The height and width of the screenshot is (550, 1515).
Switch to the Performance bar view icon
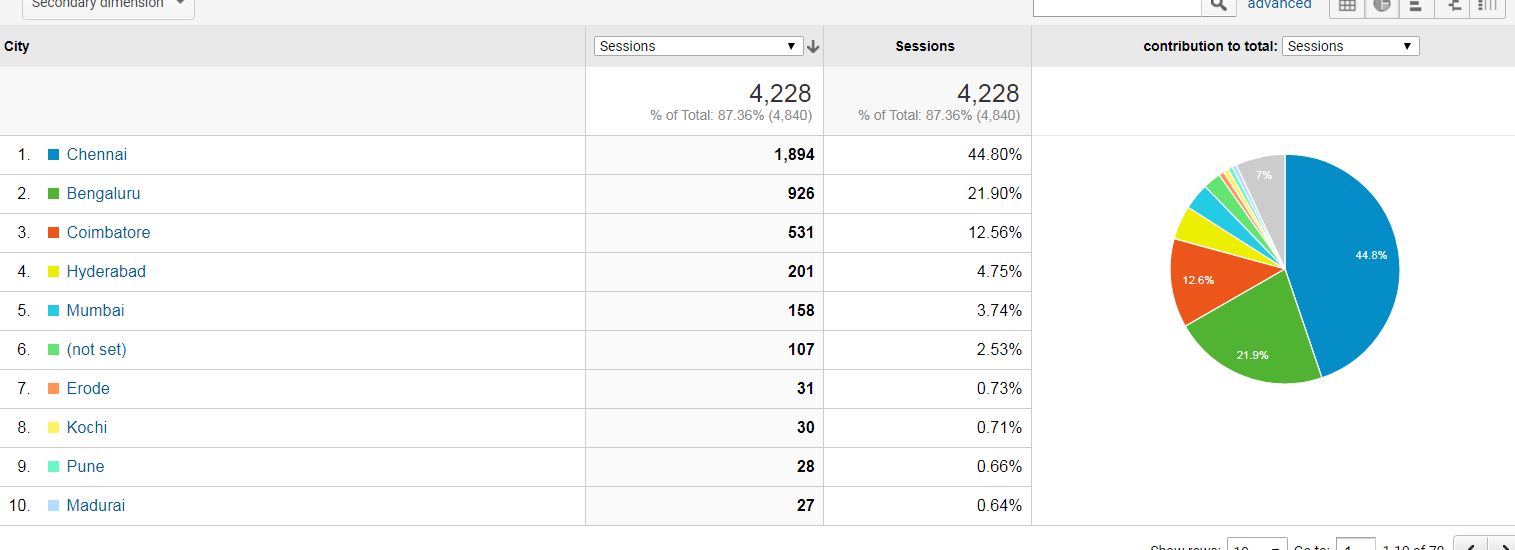[x=1416, y=5]
